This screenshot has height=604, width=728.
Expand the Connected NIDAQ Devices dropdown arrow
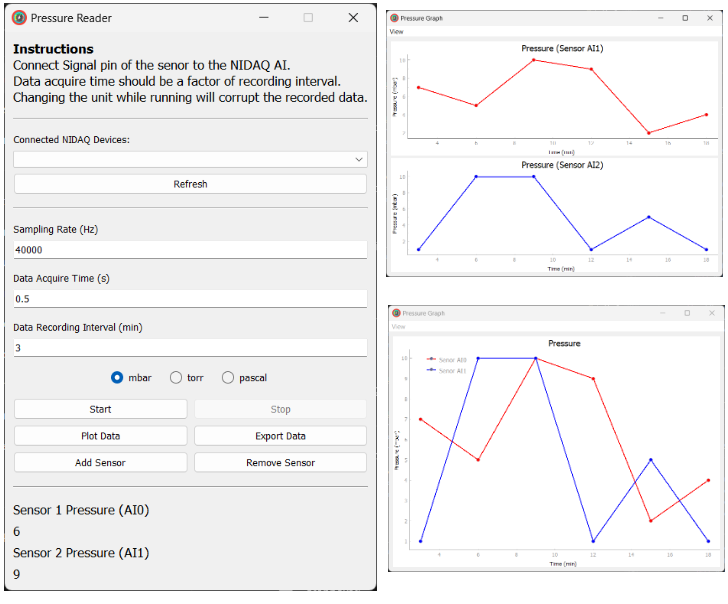tap(359, 159)
